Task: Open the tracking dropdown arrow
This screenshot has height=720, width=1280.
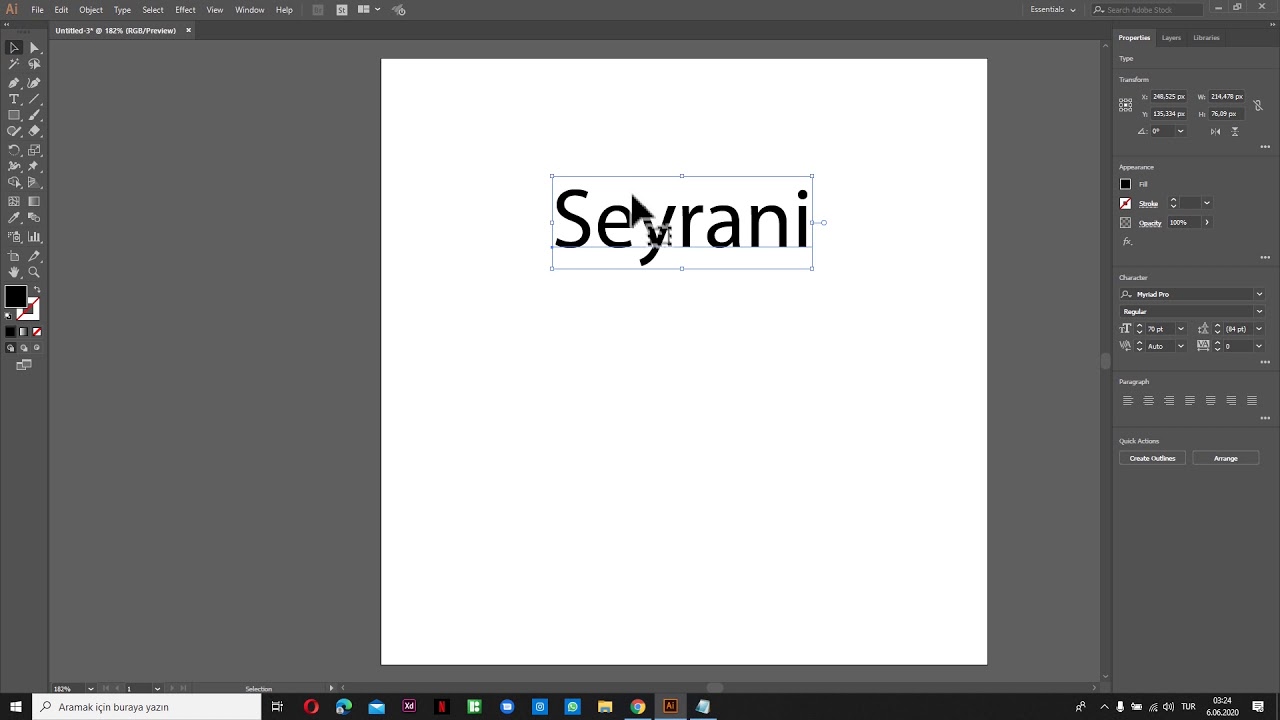Action: [x=1259, y=346]
